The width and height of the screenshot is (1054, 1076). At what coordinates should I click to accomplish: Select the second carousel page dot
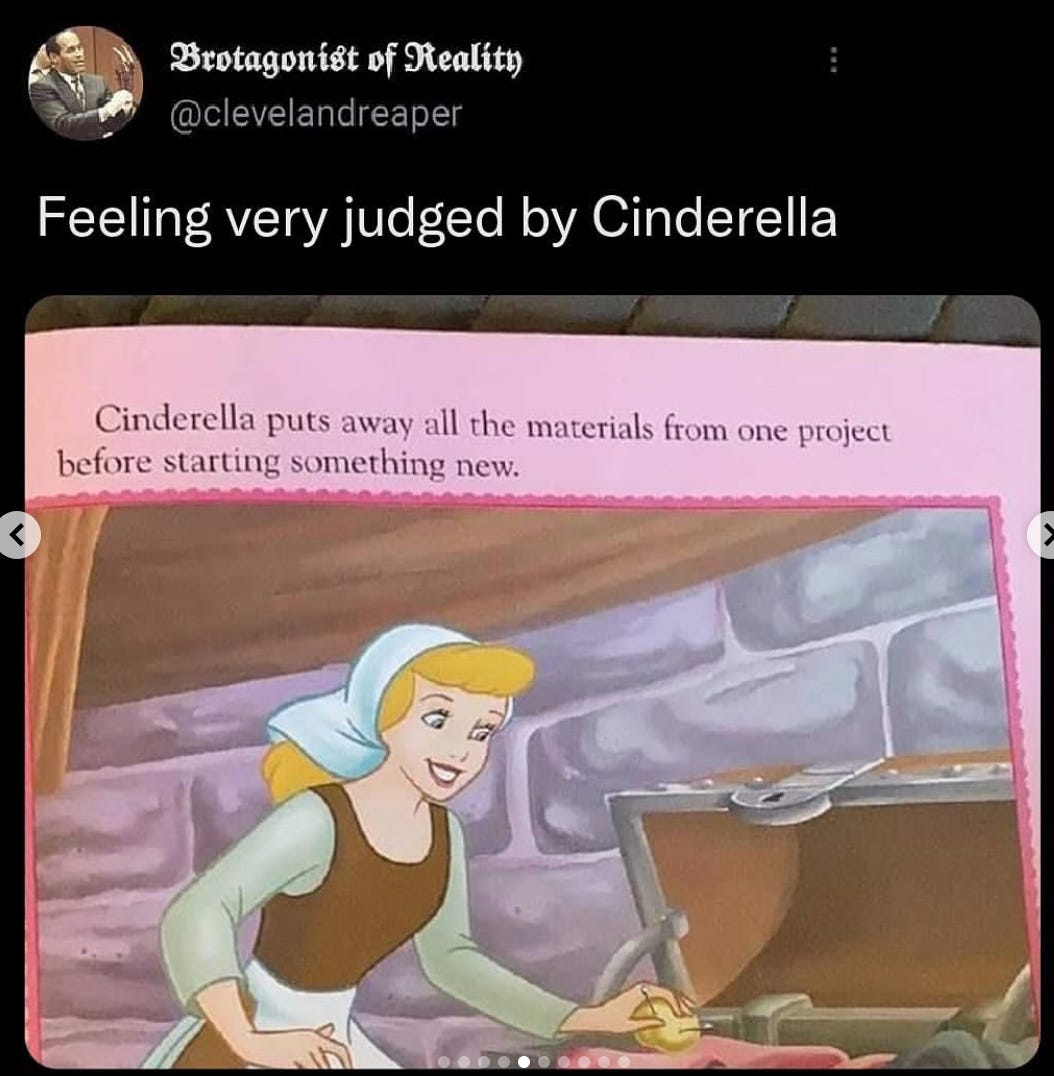point(464,1062)
